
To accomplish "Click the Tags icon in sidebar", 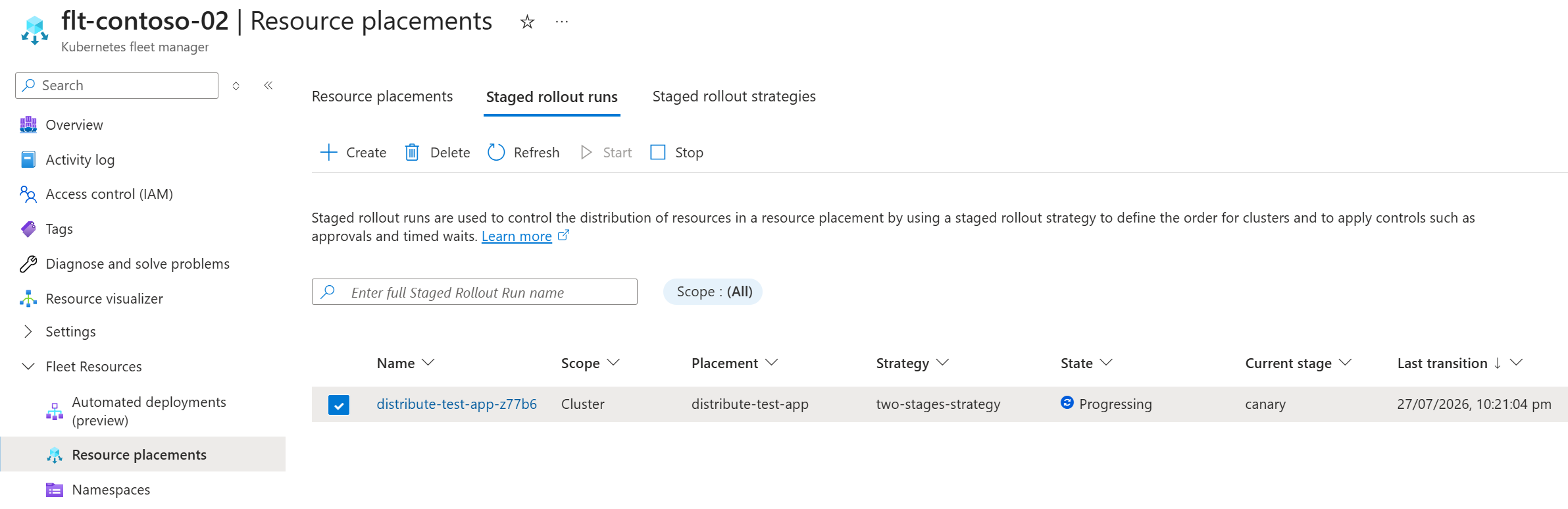I will 28,228.
